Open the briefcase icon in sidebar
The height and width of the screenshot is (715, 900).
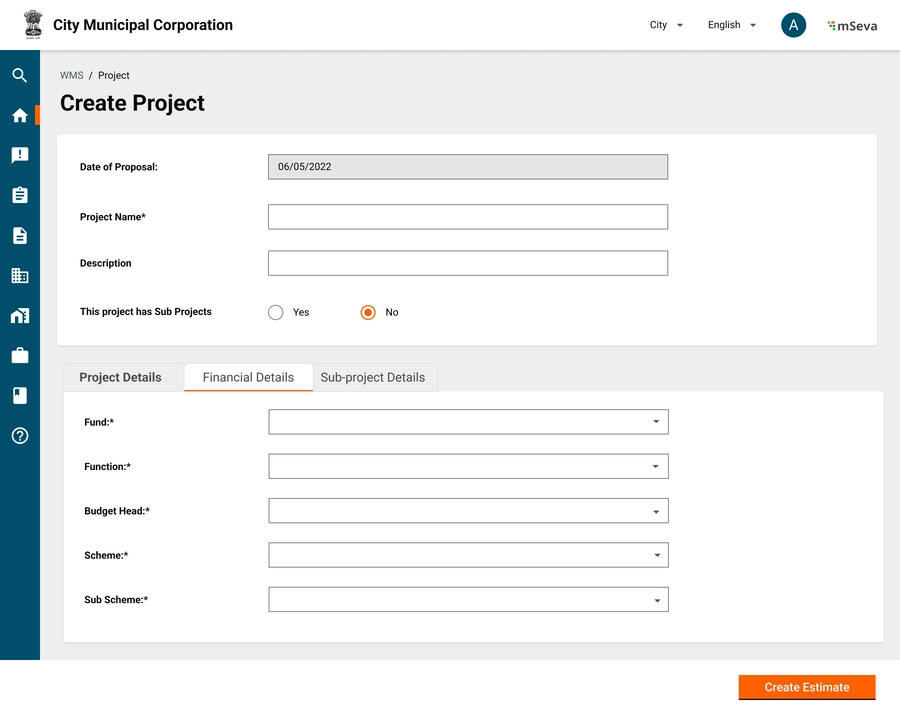pos(19,356)
